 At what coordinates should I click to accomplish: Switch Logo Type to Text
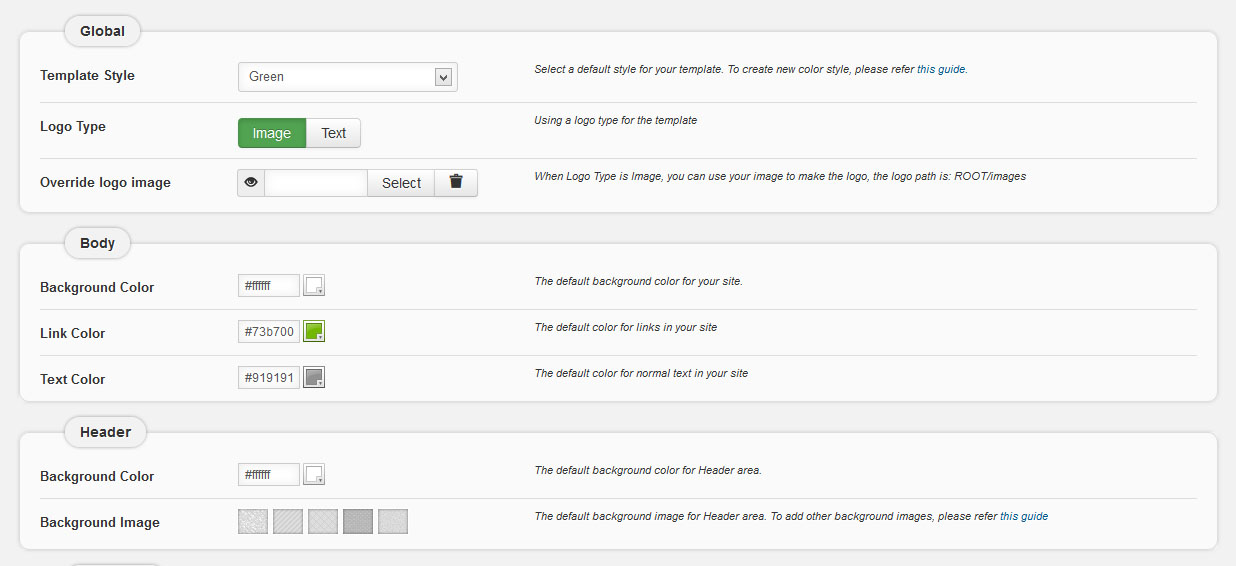[333, 133]
